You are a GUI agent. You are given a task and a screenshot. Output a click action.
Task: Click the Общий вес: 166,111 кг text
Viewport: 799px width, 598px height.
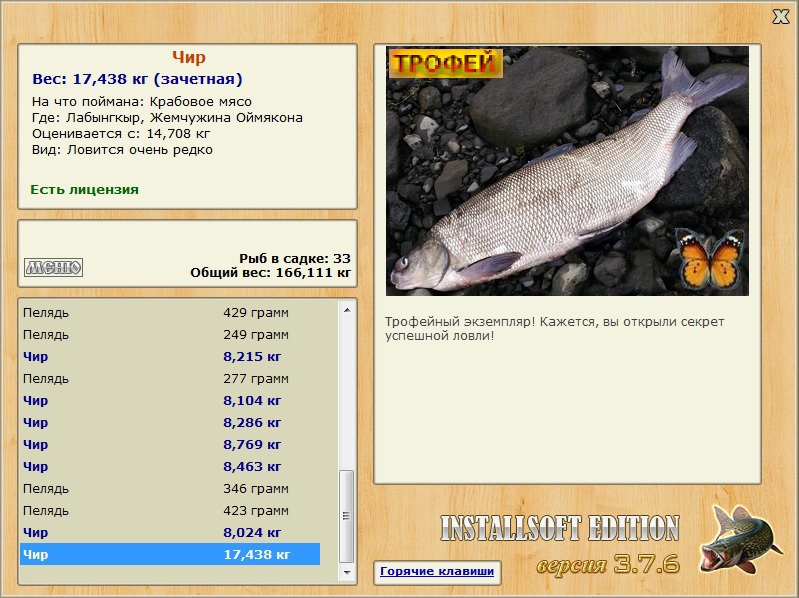pos(271,273)
